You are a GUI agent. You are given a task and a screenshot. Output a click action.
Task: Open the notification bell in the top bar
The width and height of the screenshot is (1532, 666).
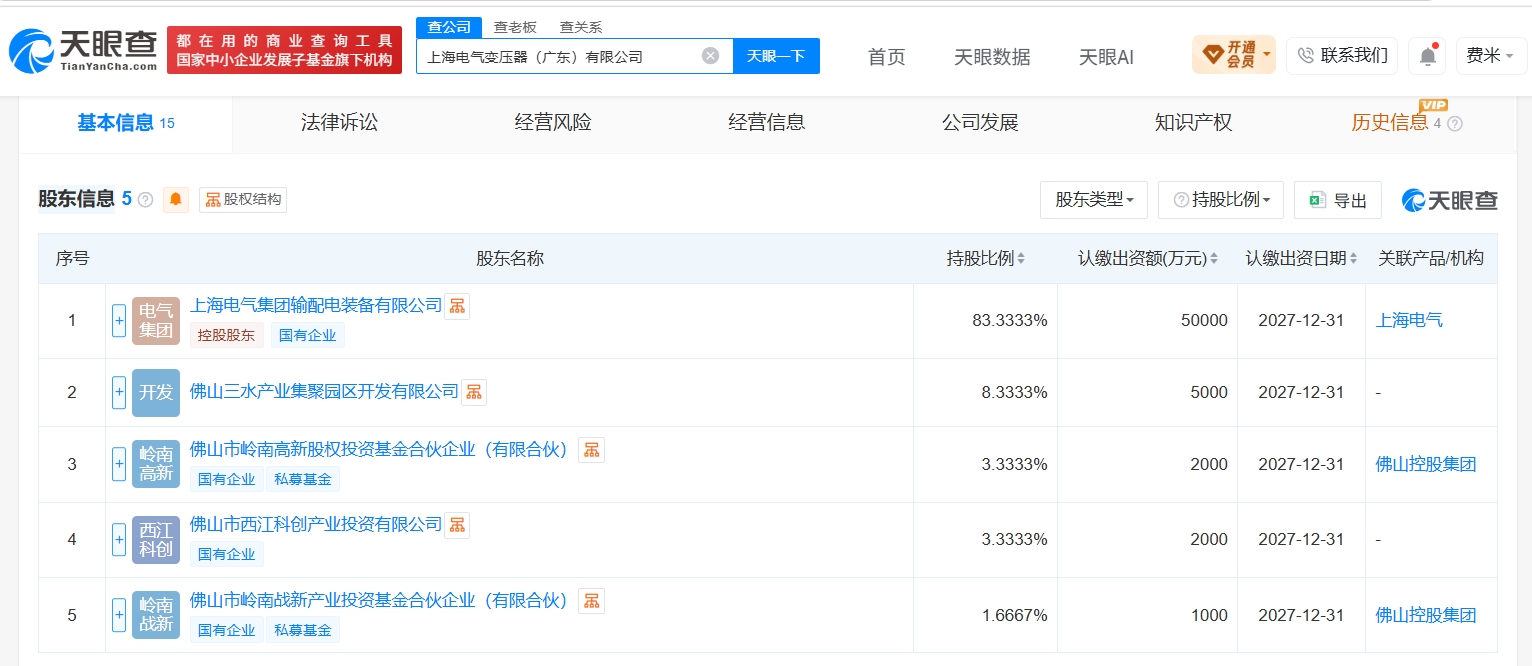point(1427,56)
